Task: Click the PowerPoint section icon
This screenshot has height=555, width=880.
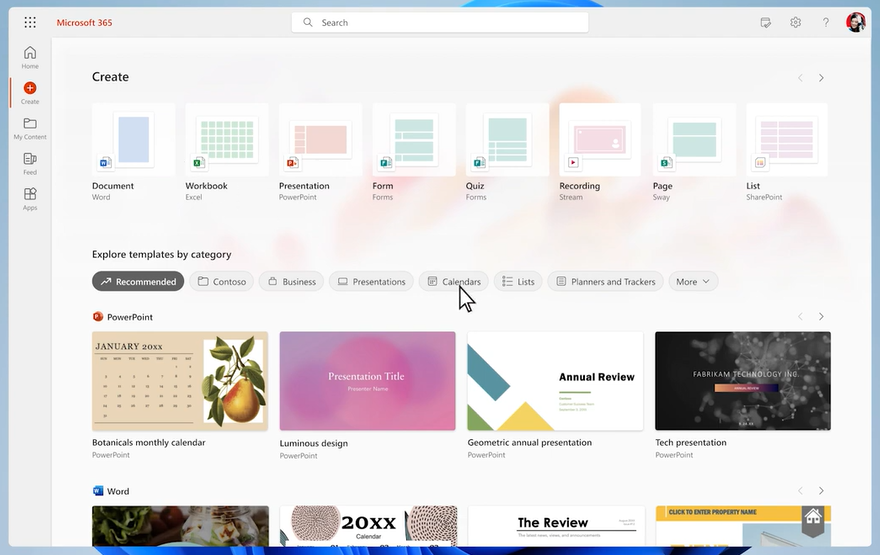Action: 98,317
